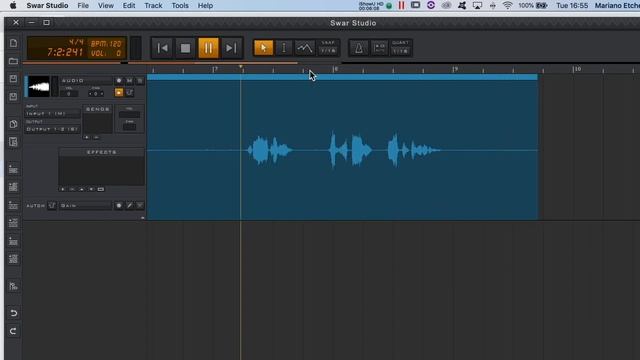This screenshot has width=640, height=360.
Task: Click the Sends panel header
Action: click(x=98, y=109)
